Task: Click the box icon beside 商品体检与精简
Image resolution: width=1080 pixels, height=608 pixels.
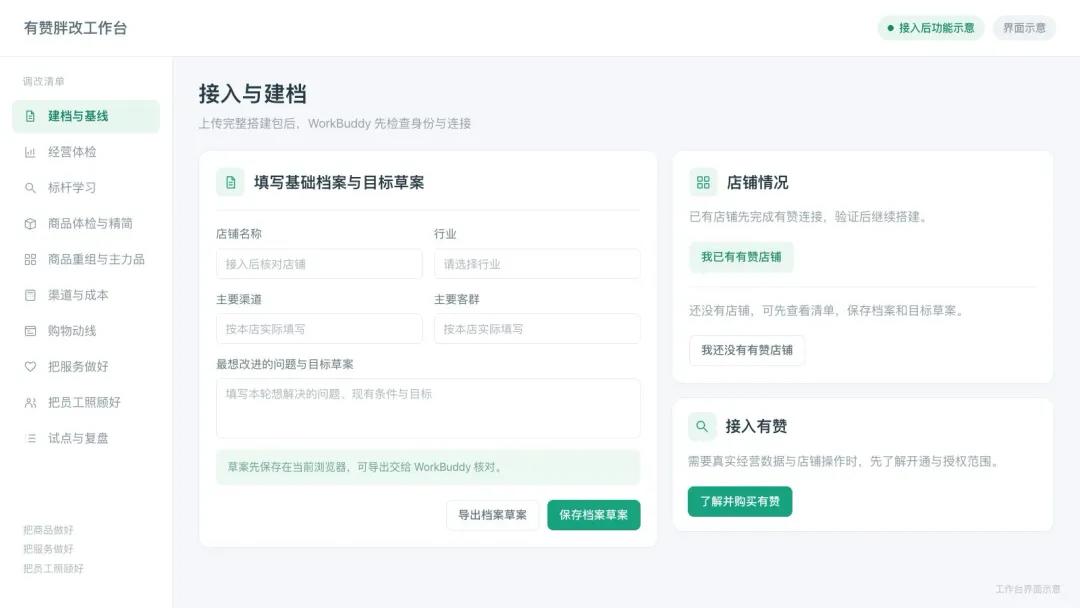Action: point(30,224)
